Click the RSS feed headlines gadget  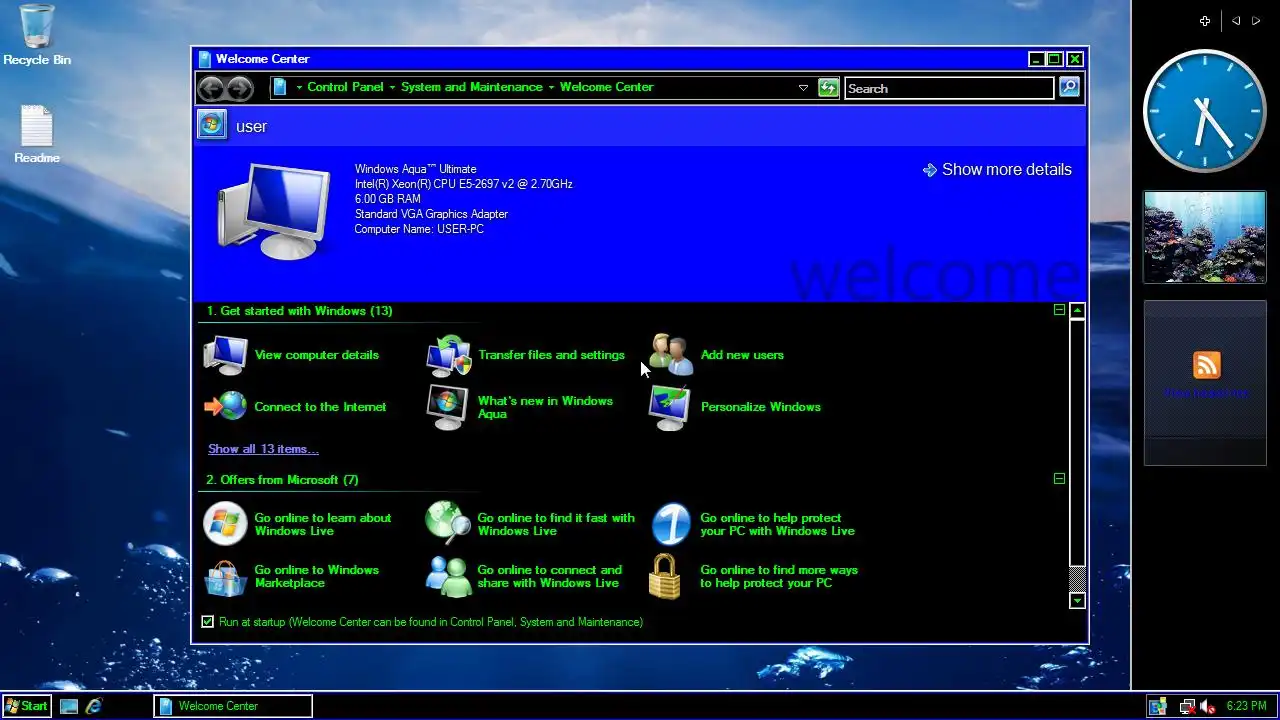1205,382
